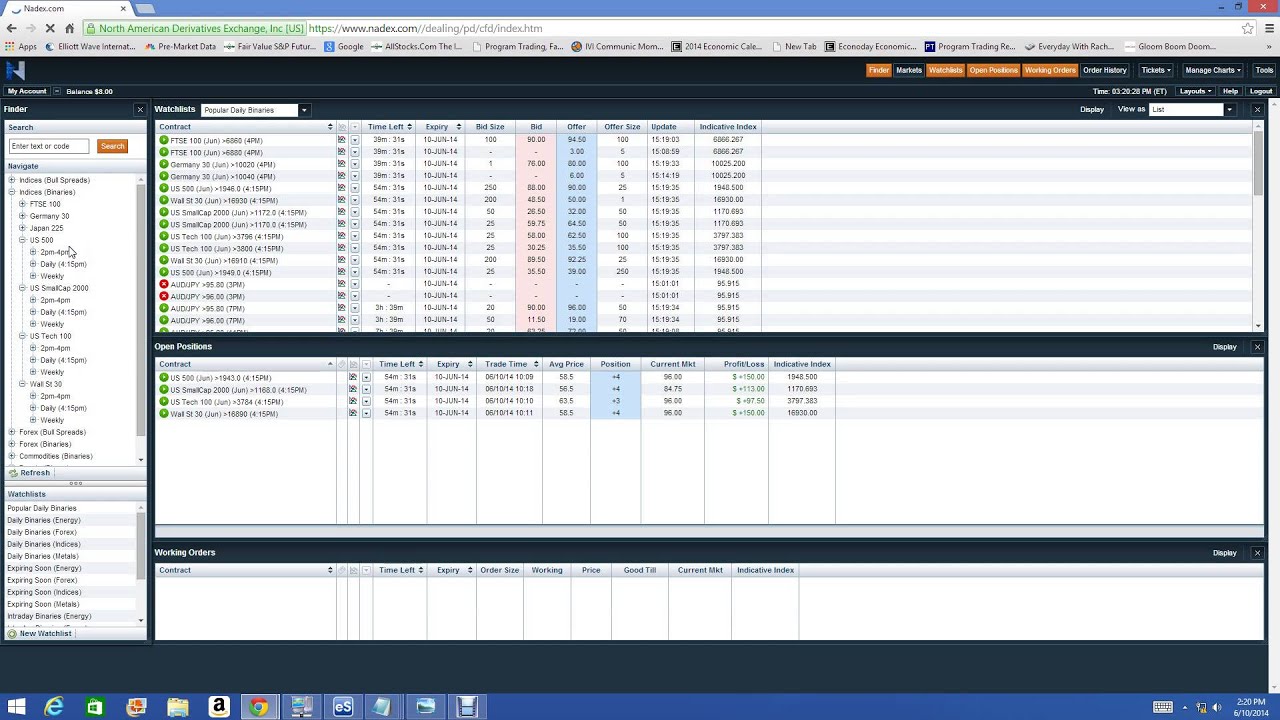Close the Finder panel
The image size is (1280, 720).
coord(140,109)
